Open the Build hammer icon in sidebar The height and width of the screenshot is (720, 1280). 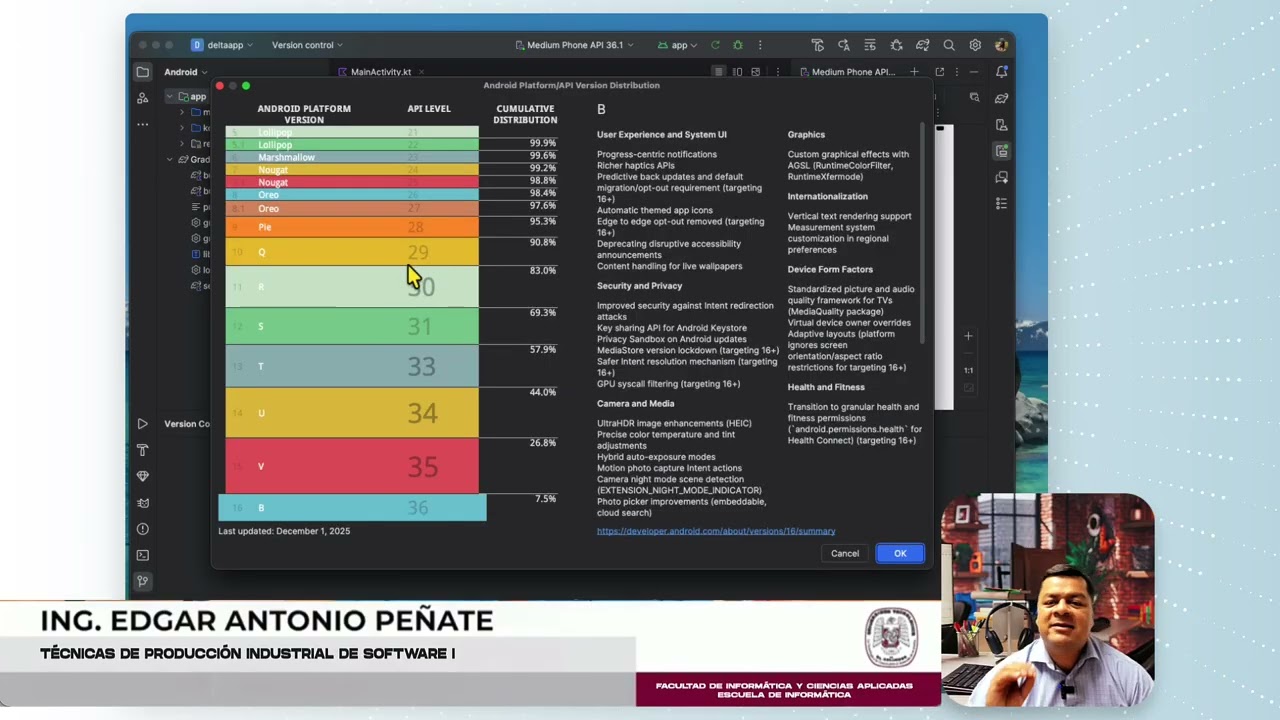143,450
